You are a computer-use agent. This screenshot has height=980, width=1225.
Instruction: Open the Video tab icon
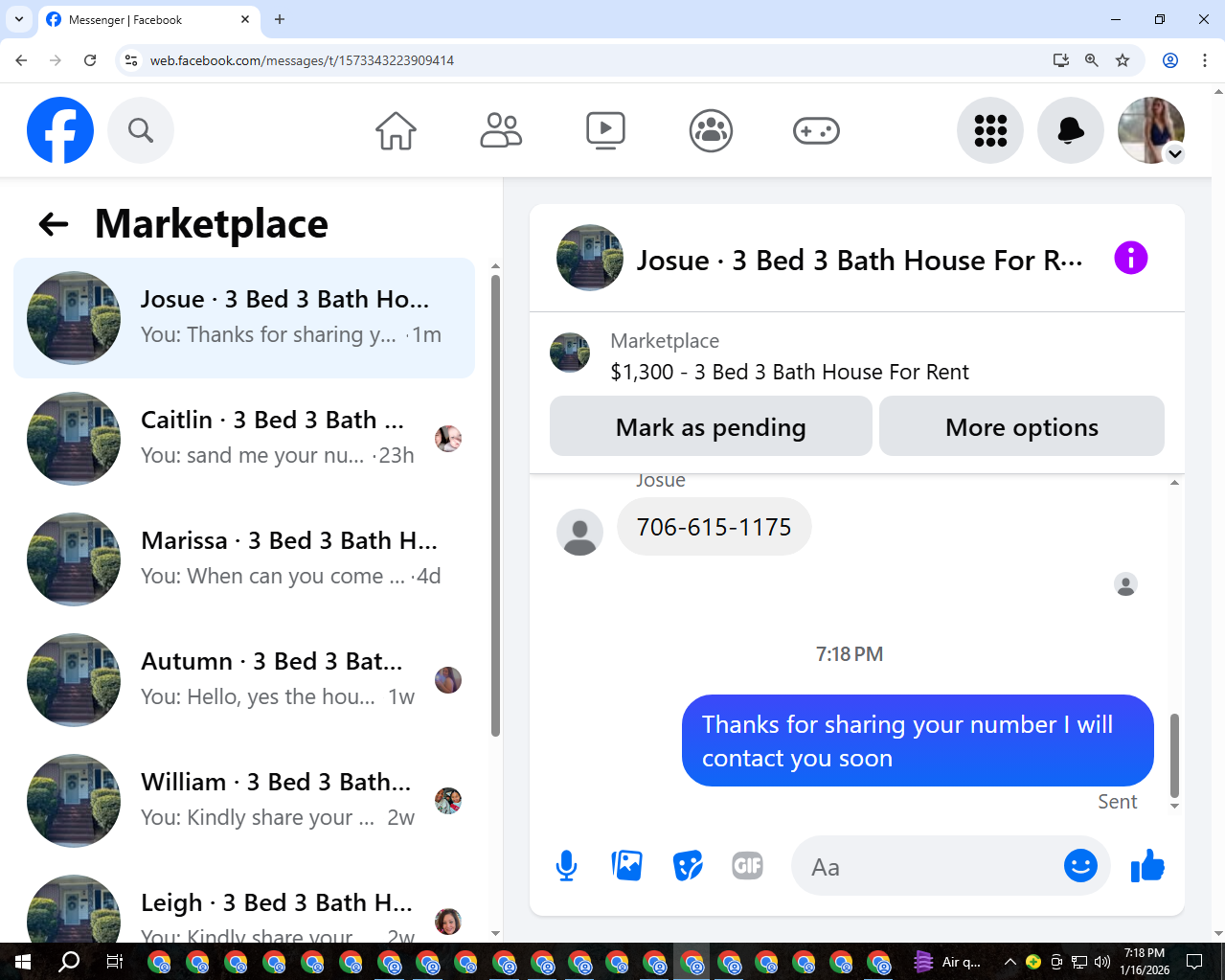[x=605, y=130]
